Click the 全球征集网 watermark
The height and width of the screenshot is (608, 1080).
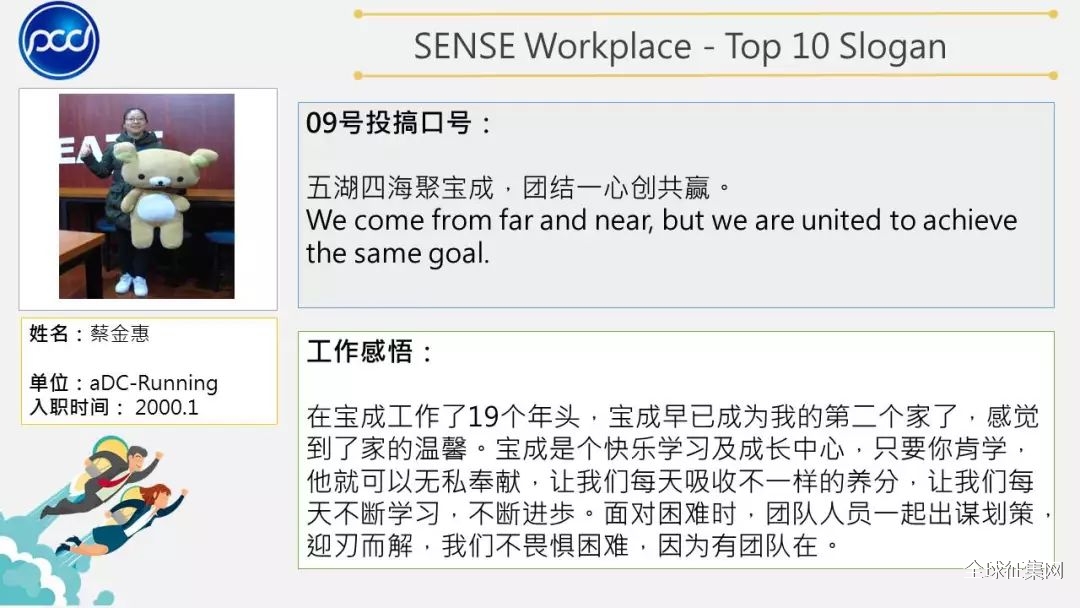(1014, 570)
